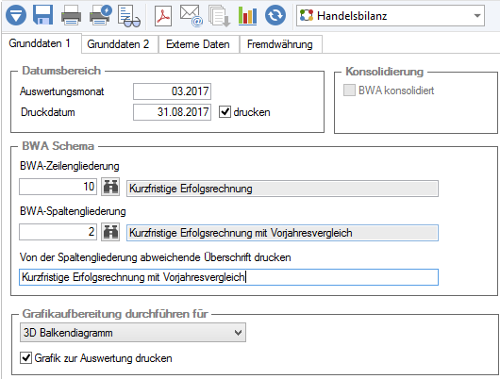The image size is (500, 379).
Task: Search BWA-Zeilengliederung with binoculars icon
Action: pos(111,187)
